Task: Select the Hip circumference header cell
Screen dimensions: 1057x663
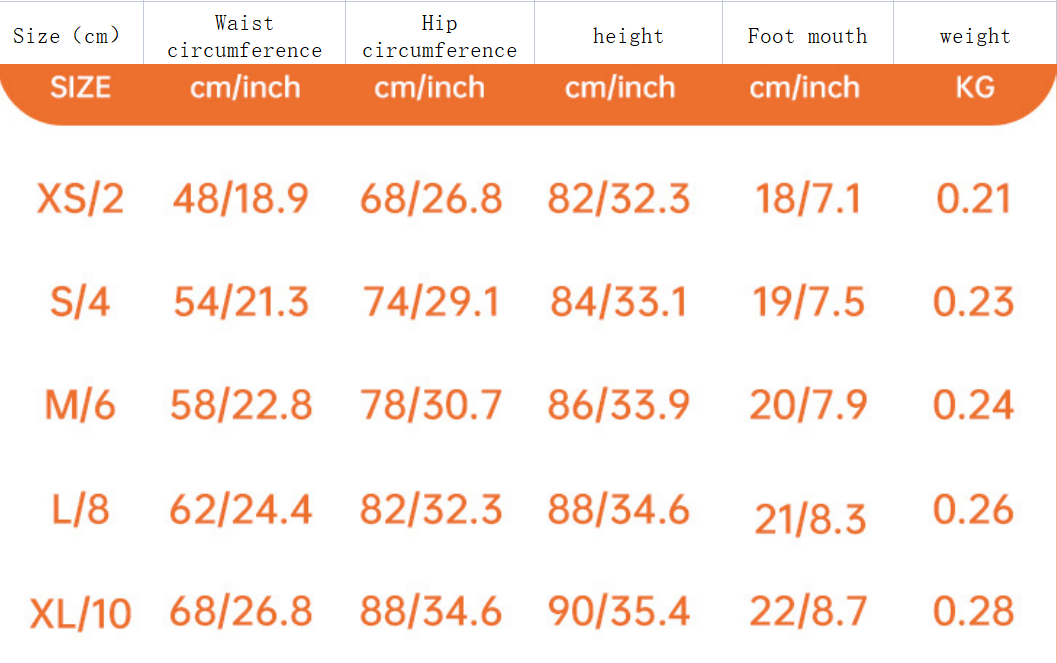Action: point(439,36)
